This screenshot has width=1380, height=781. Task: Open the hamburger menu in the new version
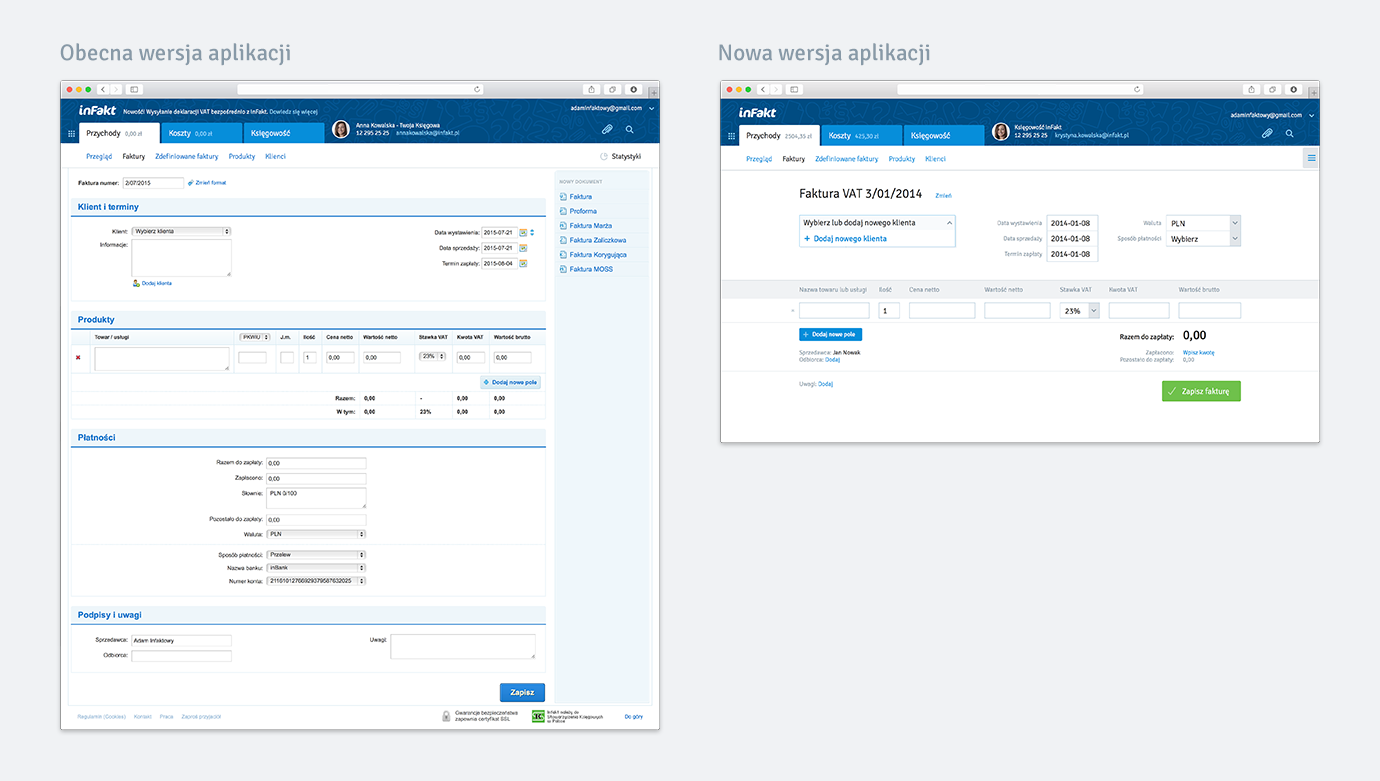coord(1311,158)
